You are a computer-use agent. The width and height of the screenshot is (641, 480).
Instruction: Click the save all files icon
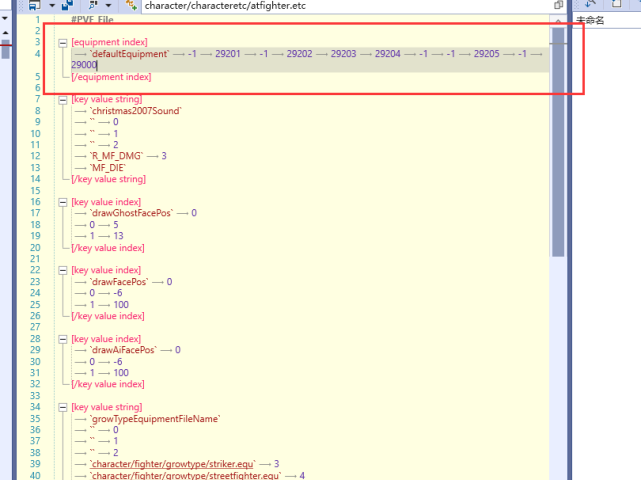tap(68, 6)
